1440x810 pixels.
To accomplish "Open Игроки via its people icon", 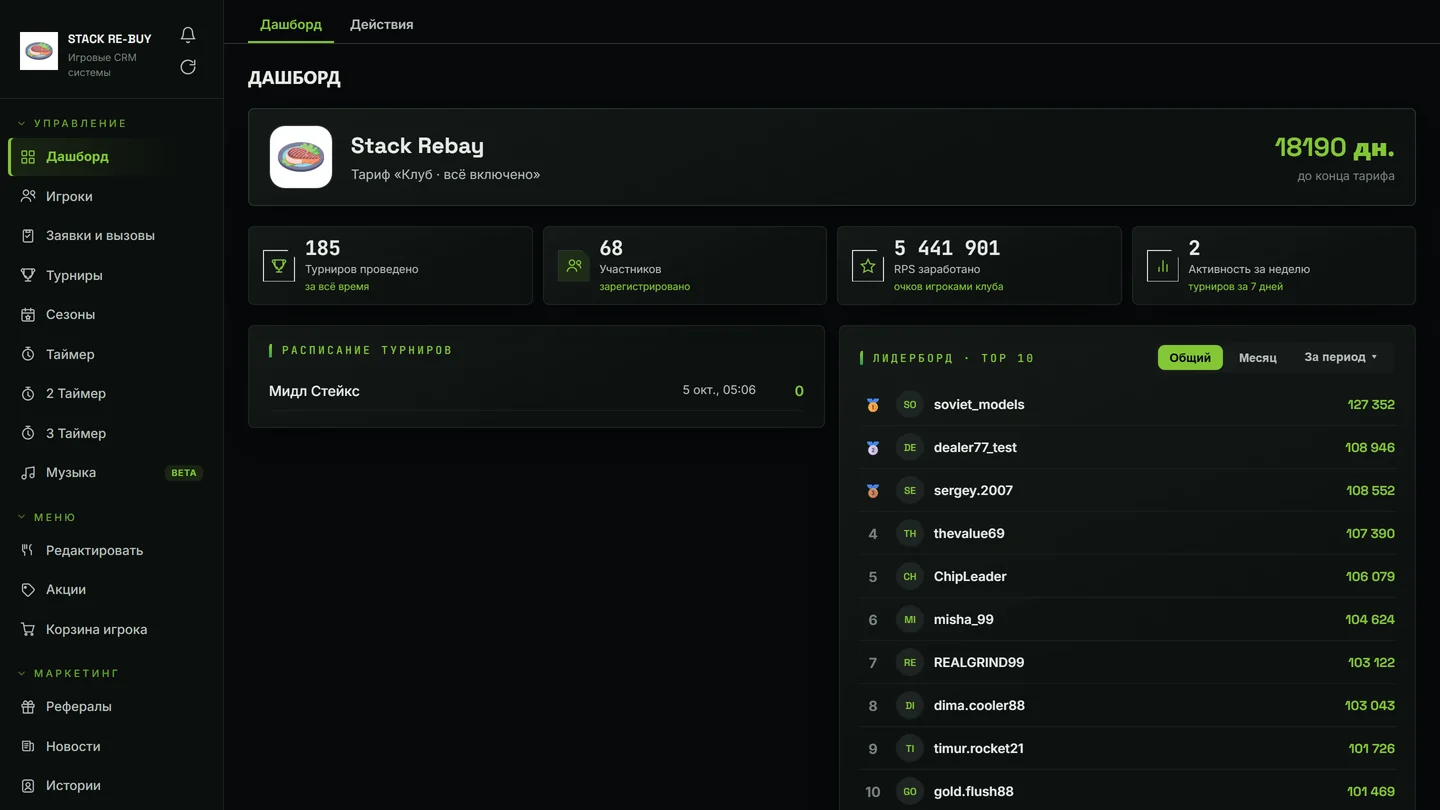I will click(28, 196).
